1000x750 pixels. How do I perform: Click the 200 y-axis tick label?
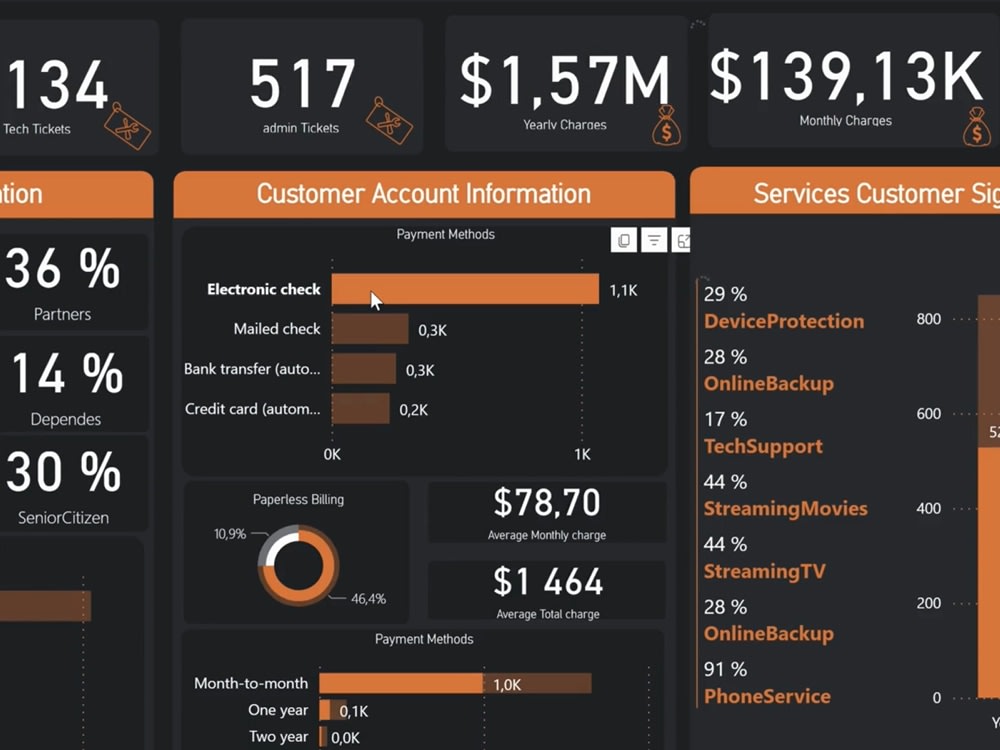click(x=929, y=603)
